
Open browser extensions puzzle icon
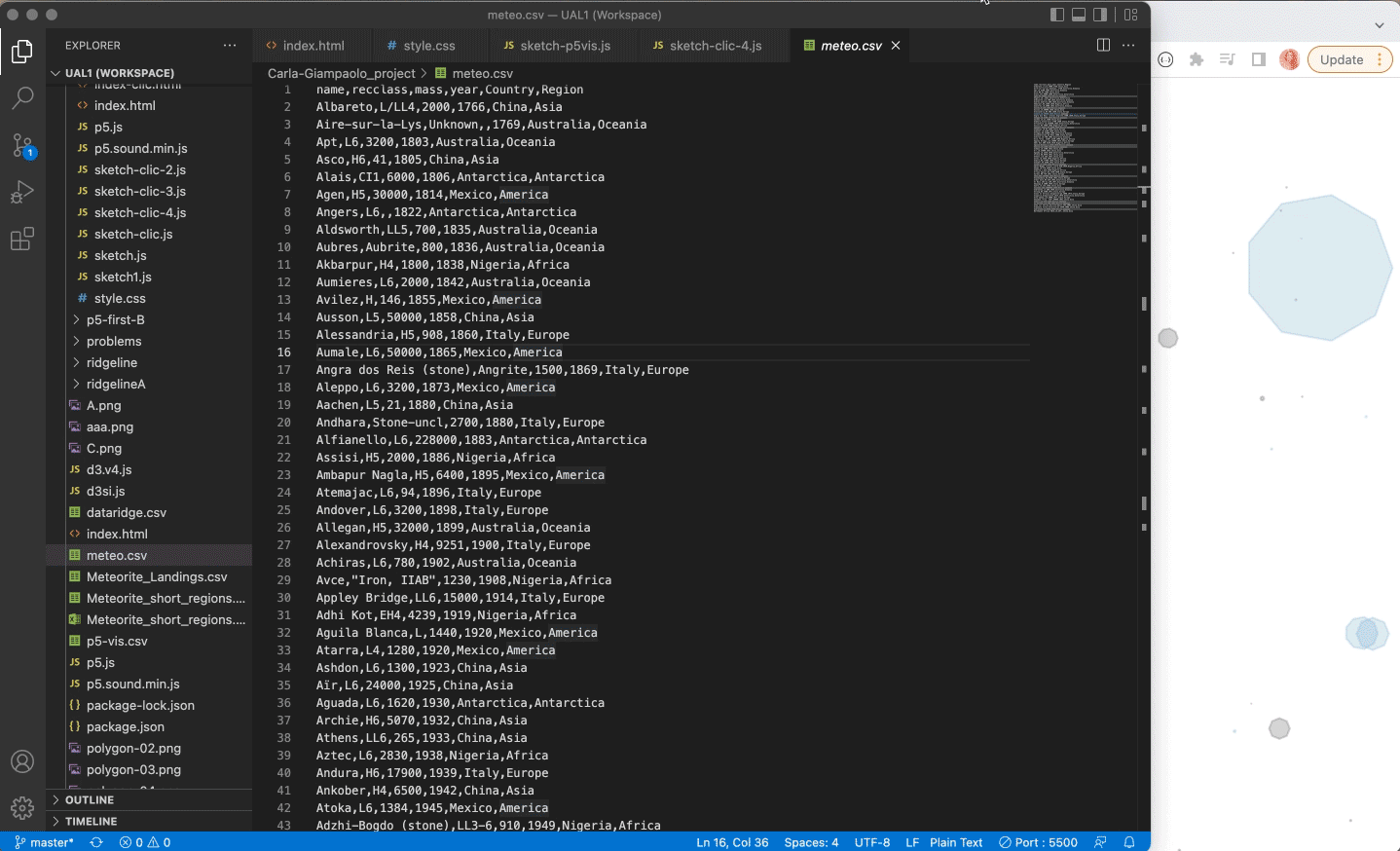[1197, 59]
